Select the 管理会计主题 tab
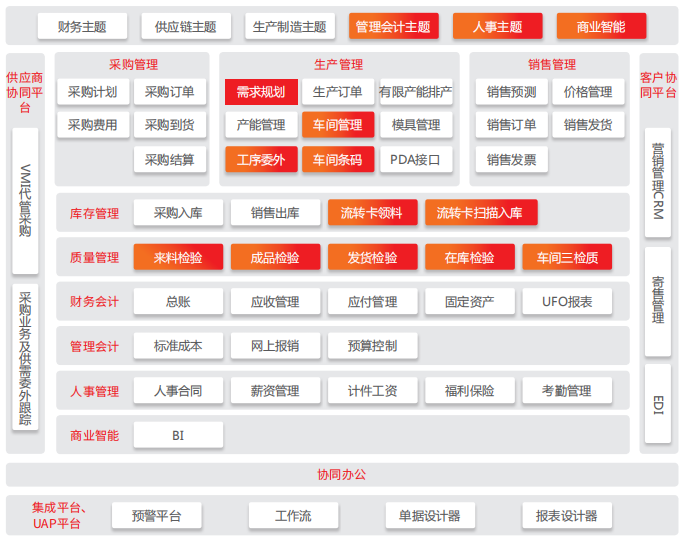This screenshot has width=687, height=542. tap(395, 27)
